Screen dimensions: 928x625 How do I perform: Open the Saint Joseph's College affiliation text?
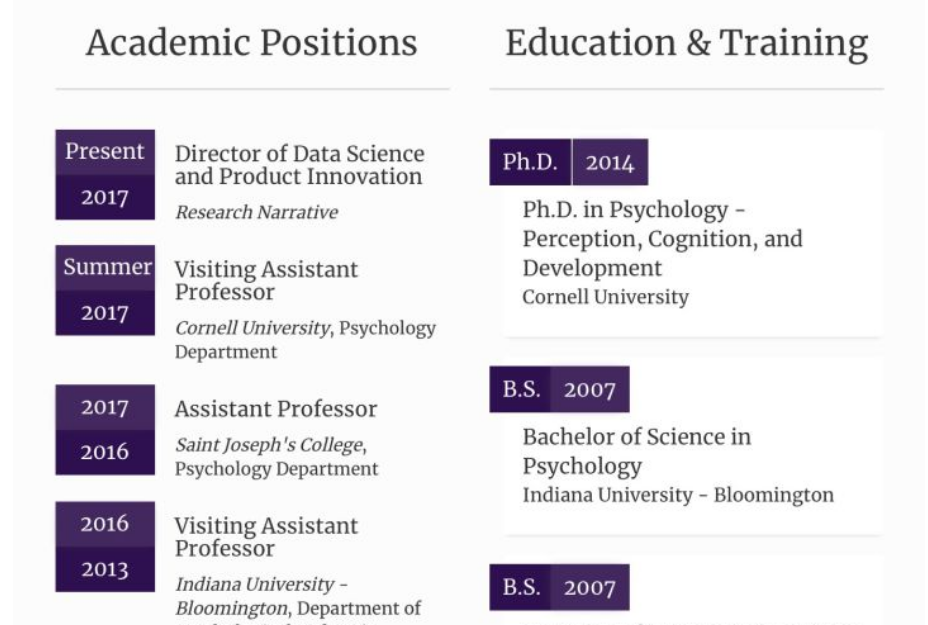pyautogui.click(x=276, y=456)
